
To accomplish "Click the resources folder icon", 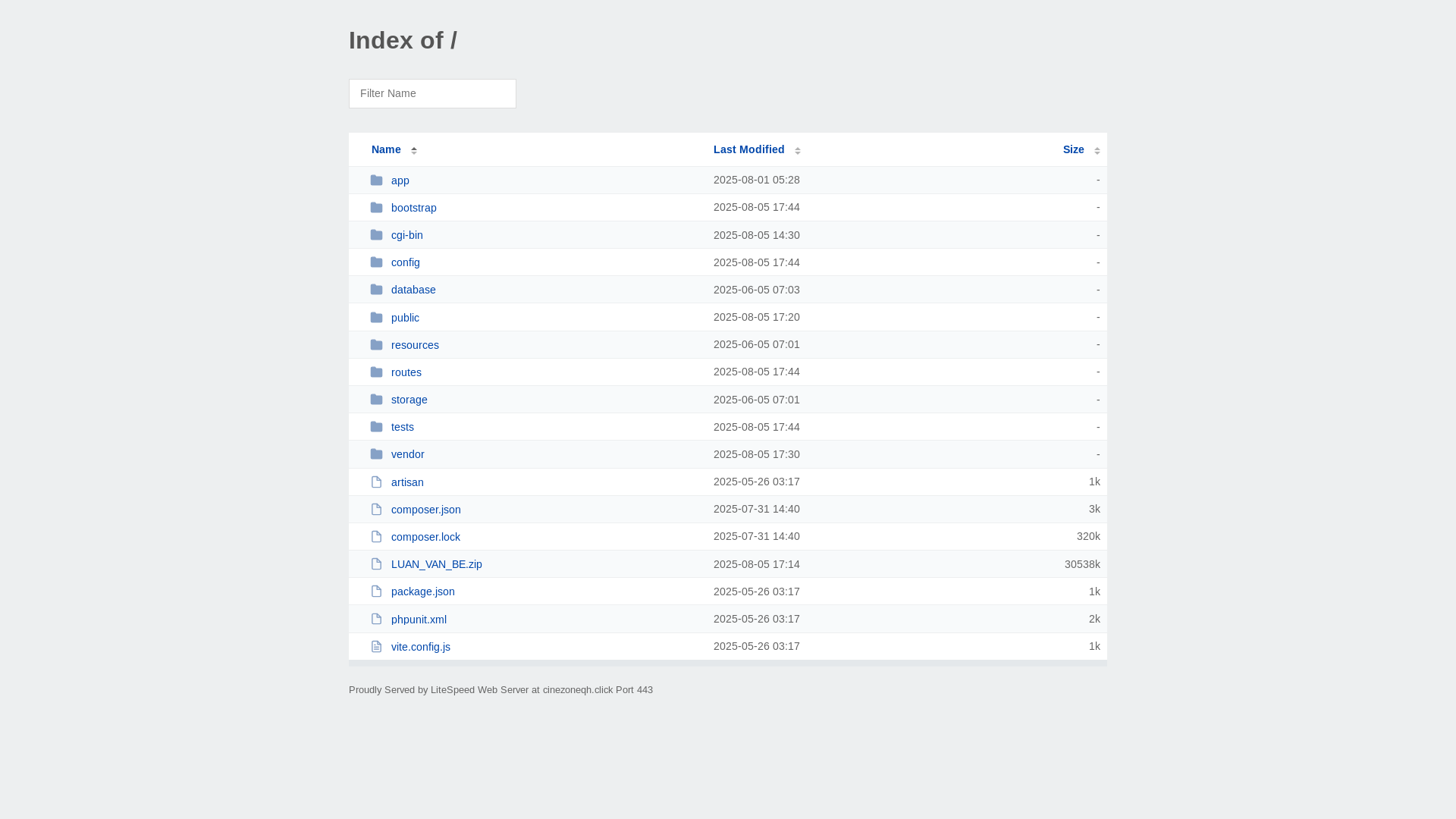I will tap(376, 345).
